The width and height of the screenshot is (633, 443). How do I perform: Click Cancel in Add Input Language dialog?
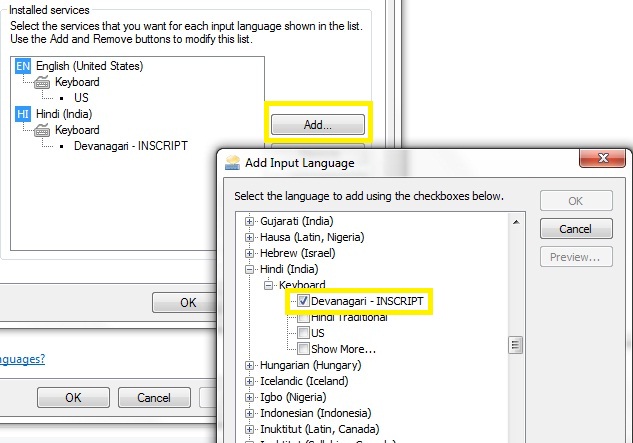point(576,229)
